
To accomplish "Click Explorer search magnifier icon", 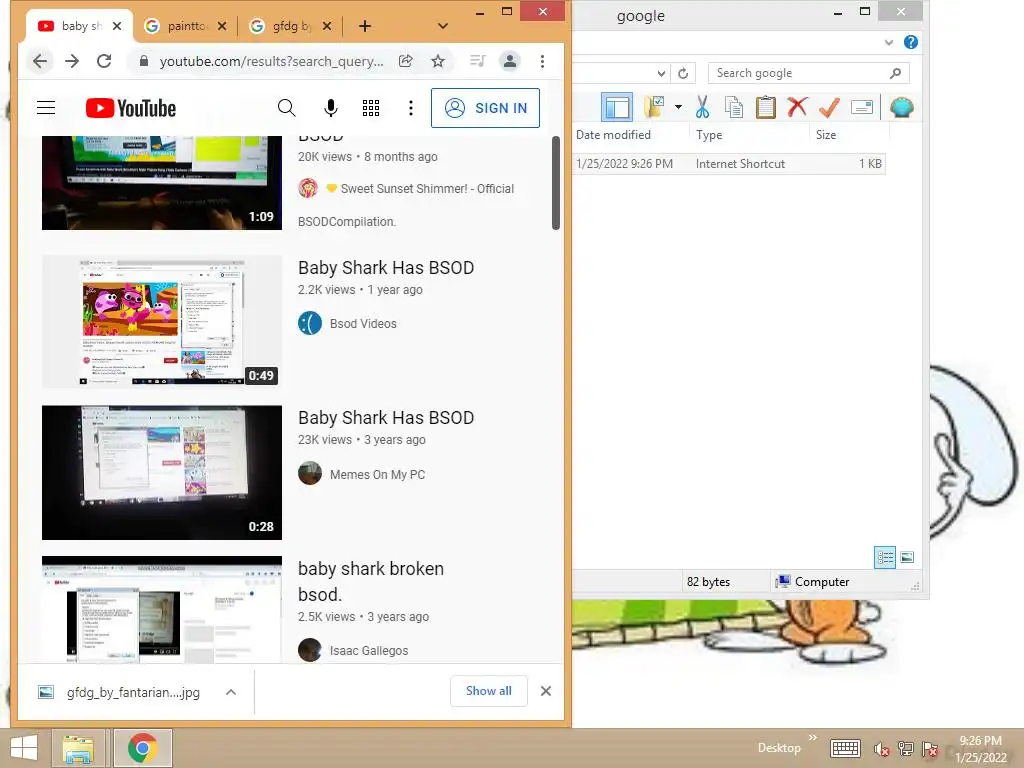I will click(x=896, y=73).
